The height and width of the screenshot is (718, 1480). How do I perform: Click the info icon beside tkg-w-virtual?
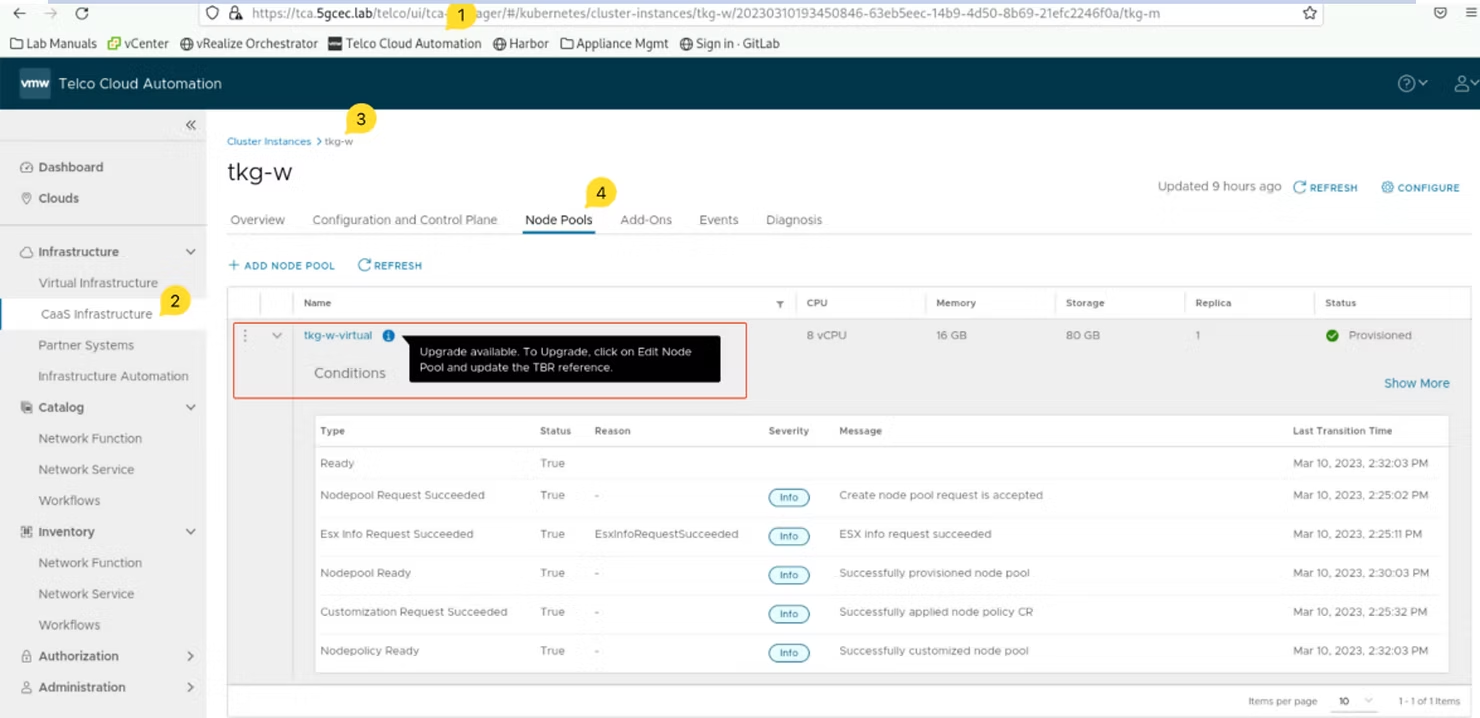coord(388,335)
